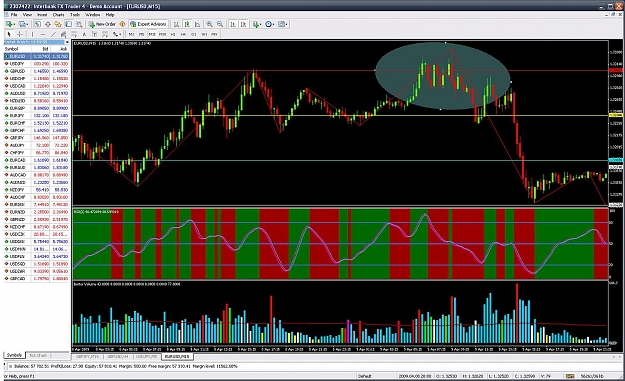
Task: Switch to M5 timeframe
Action: coord(141,34)
